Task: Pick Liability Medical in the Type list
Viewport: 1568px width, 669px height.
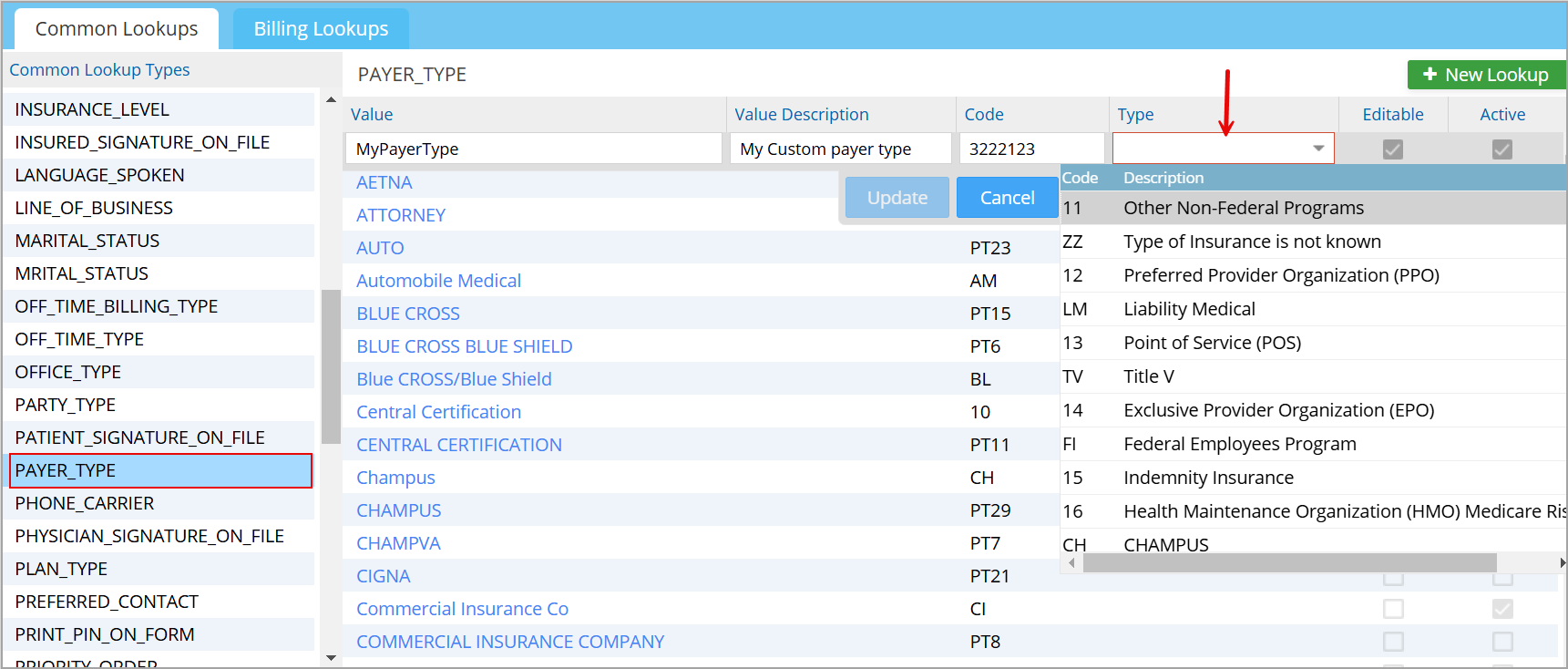Action: 1188,309
